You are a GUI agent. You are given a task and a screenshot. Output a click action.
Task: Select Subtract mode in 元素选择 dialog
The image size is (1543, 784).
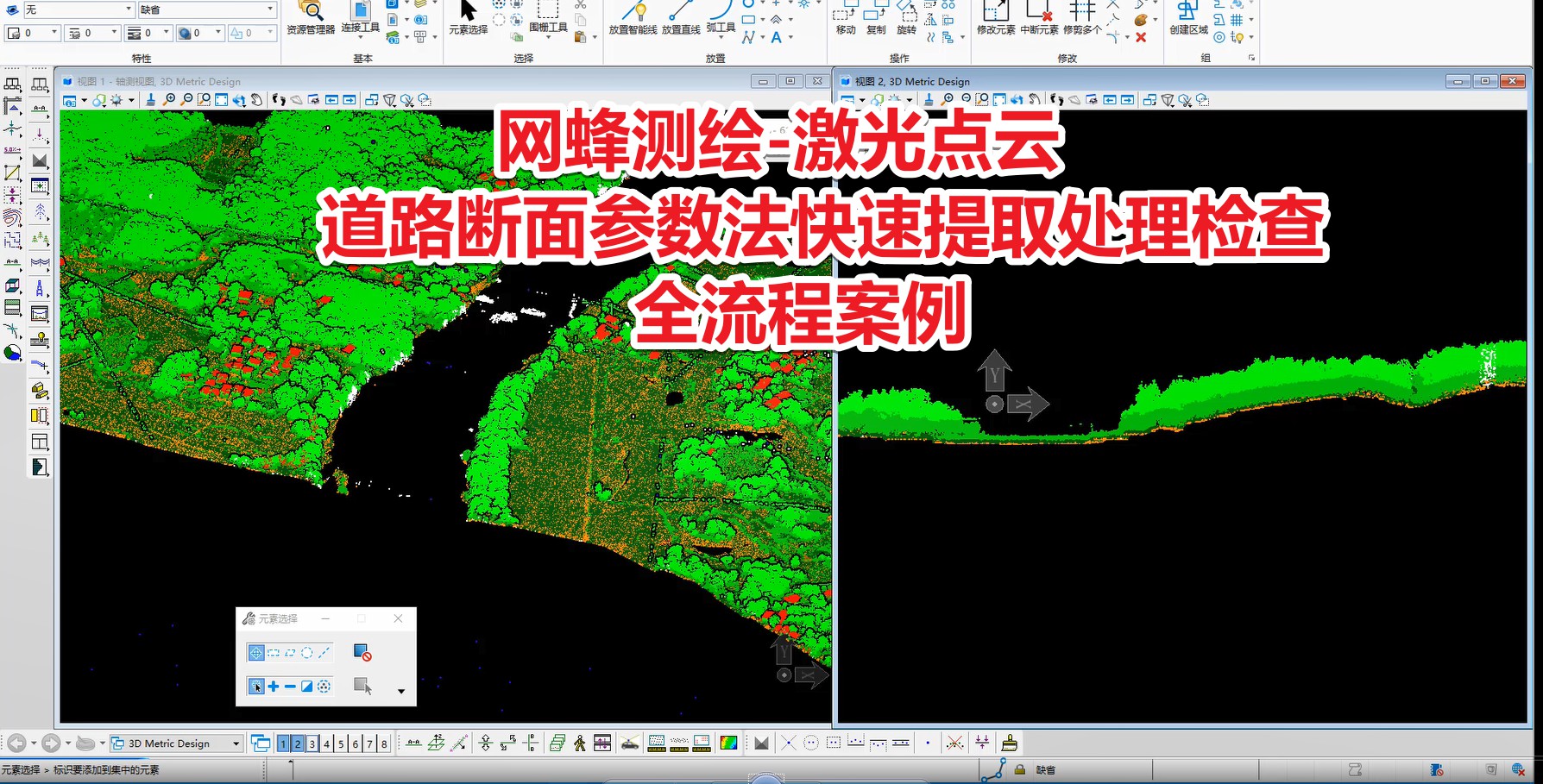pyautogui.click(x=290, y=687)
